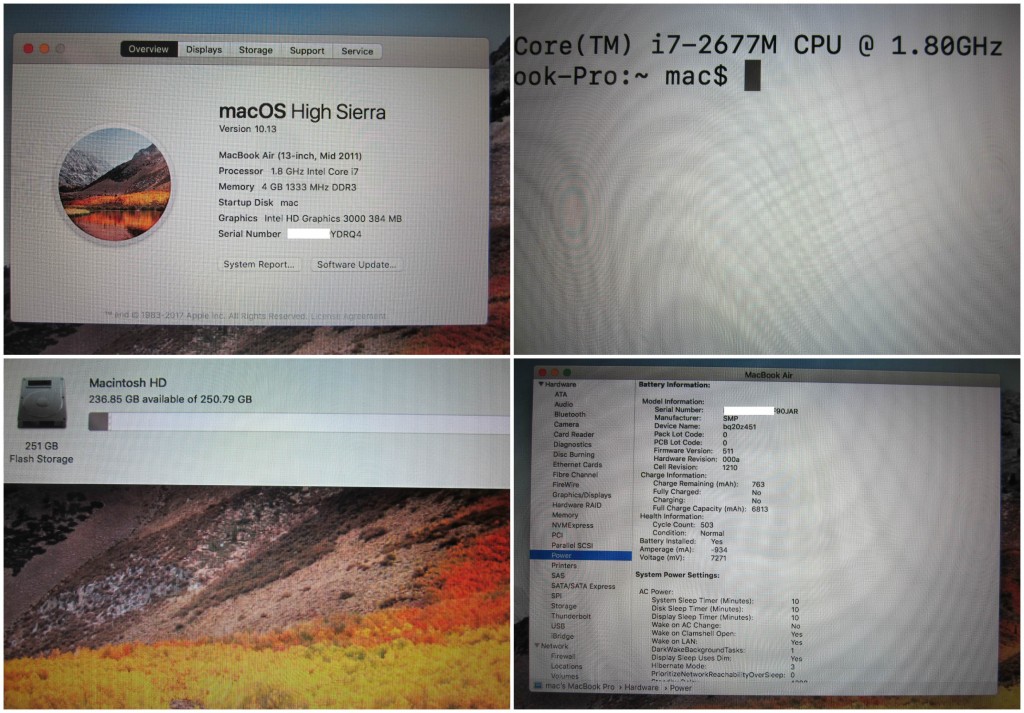
Task: Select Hardware RAID in the sidebar
Action: (577, 505)
